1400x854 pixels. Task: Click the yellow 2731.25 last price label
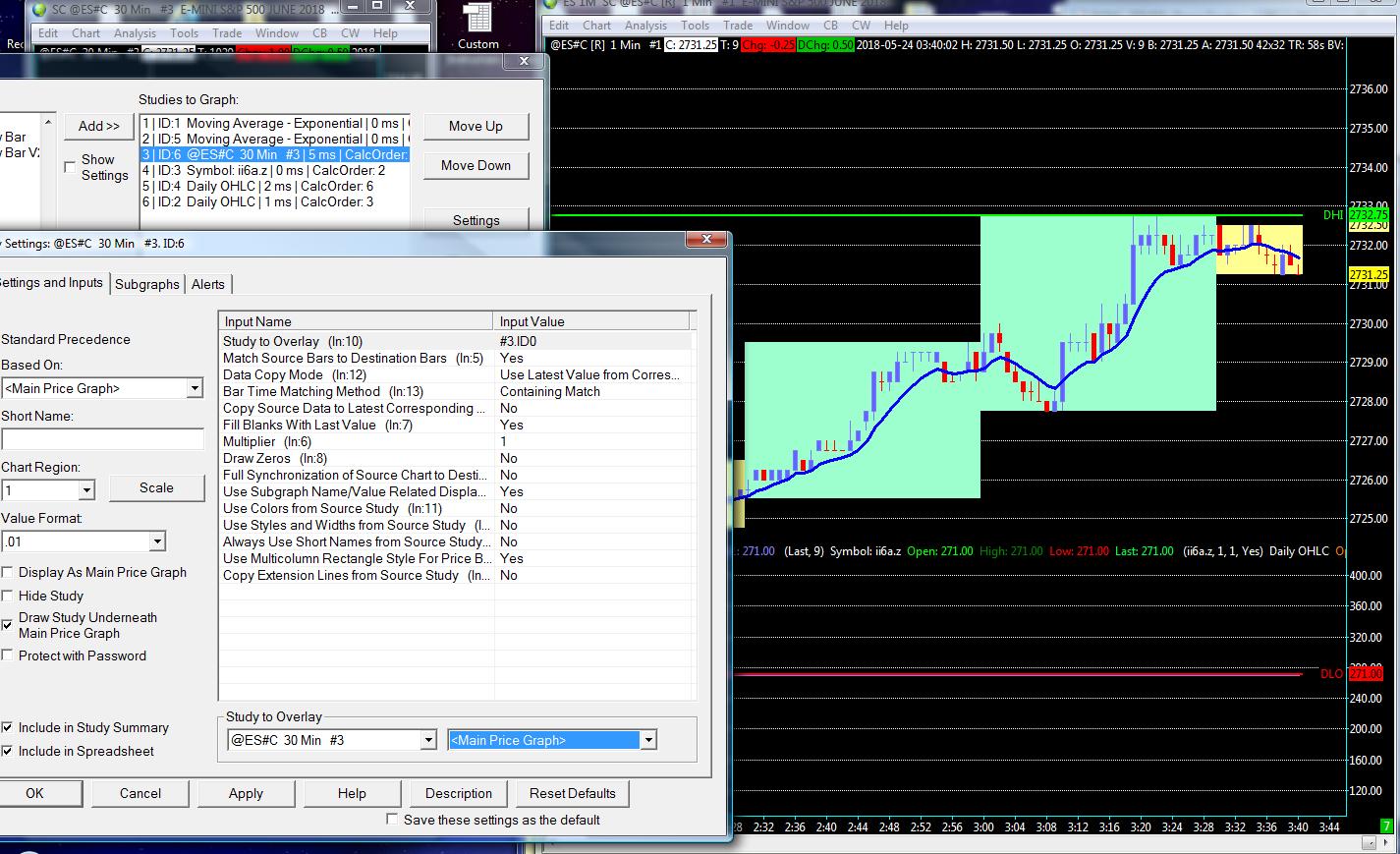click(1368, 275)
